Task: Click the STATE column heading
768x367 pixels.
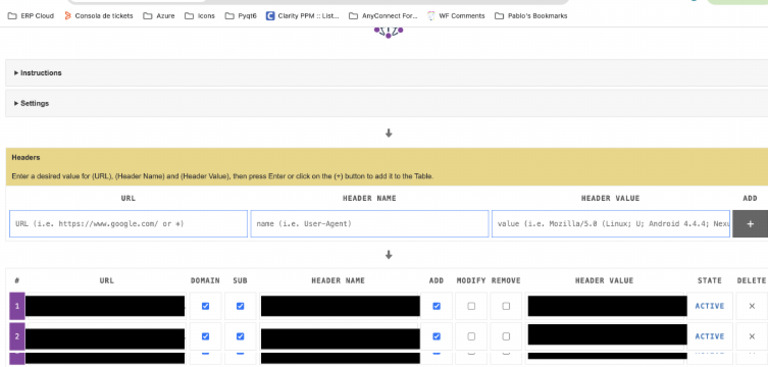Action: [x=710, y=281]
